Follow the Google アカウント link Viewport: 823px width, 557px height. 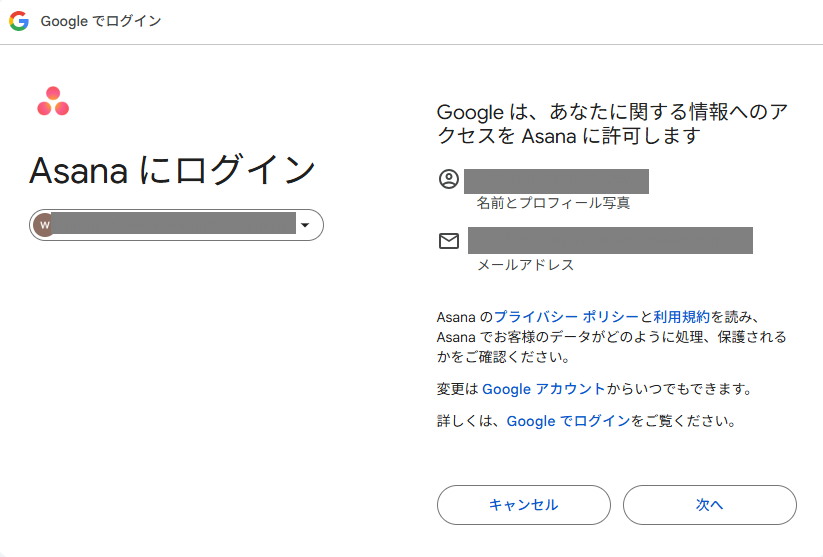(543, 388)
